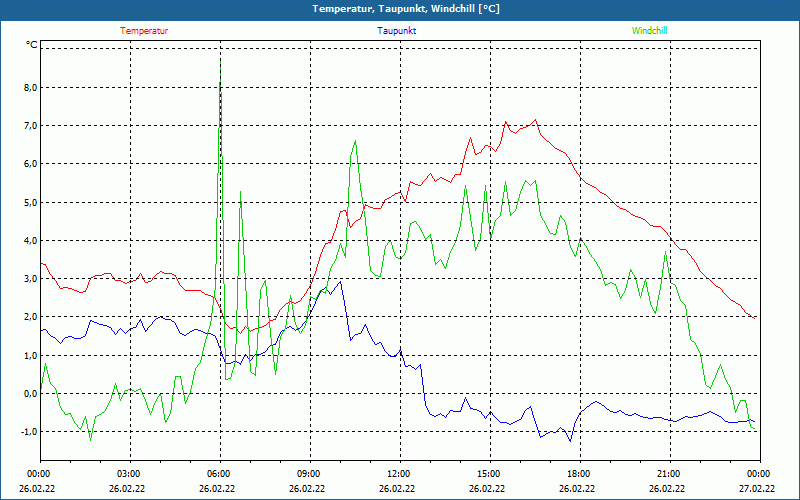Click the 21:00 time axis label
800x500 pixels.
670,474
